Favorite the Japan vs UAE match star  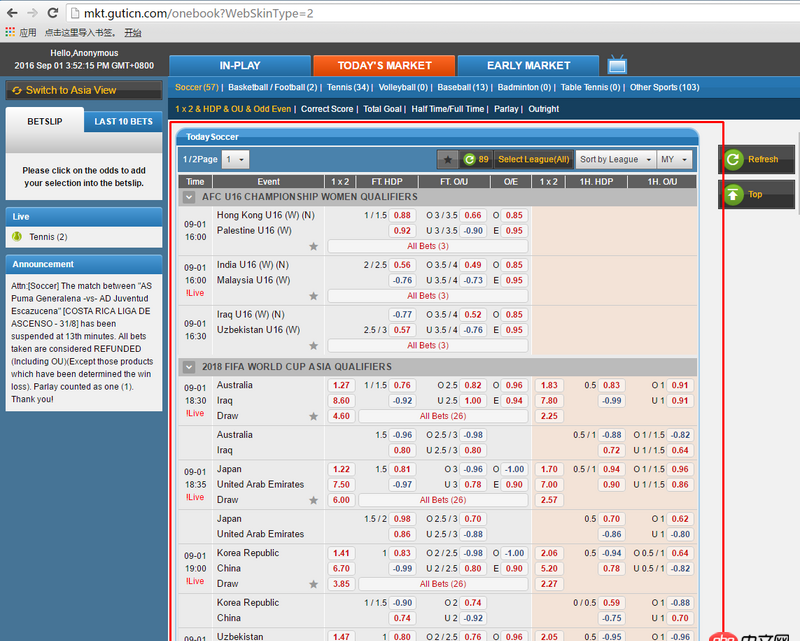tap(313, 500)
